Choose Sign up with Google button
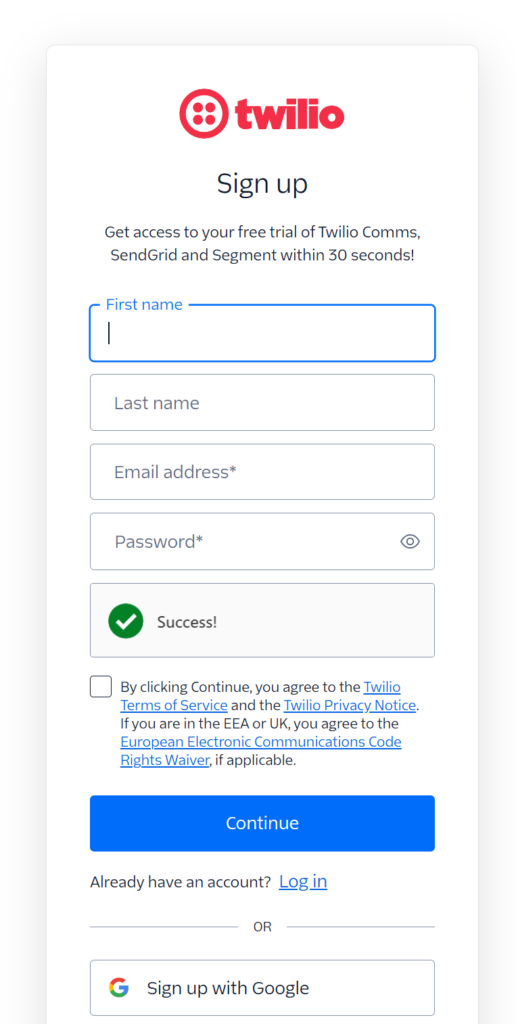Image resolution: width=516 pixels, height=1024 pixels. [x=262, y=987]
